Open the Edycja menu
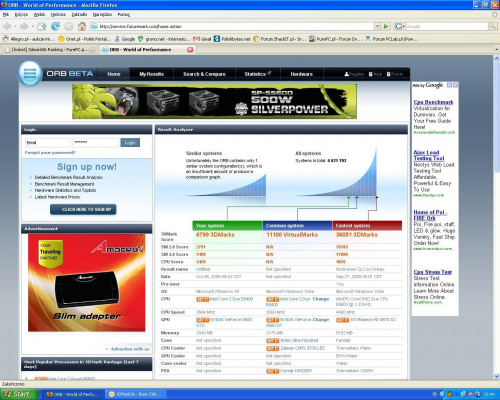 click(21, 15)
